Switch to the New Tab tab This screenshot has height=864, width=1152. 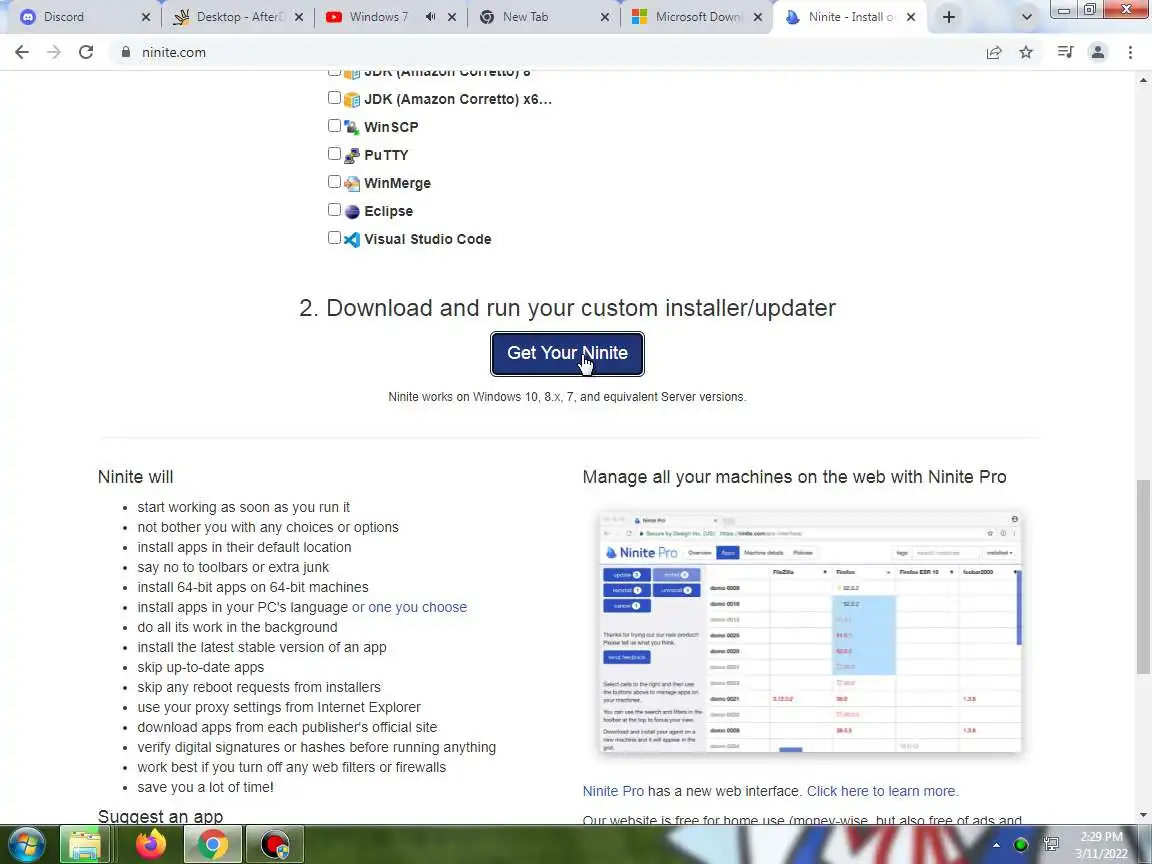(544, 17)
